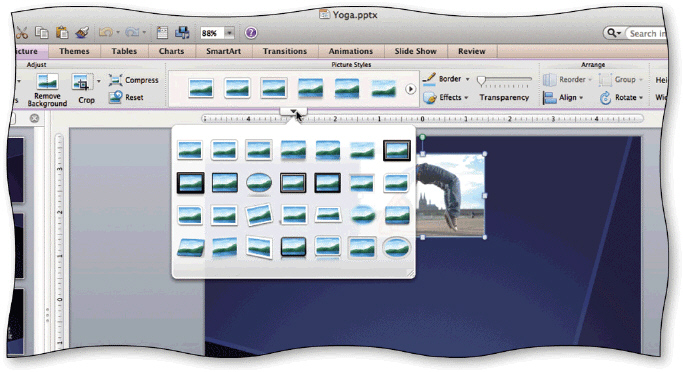The height and width of the screenshot is (372, 683).
Task: Switch to the Tables ribbon tab
Action: (124, 51)
